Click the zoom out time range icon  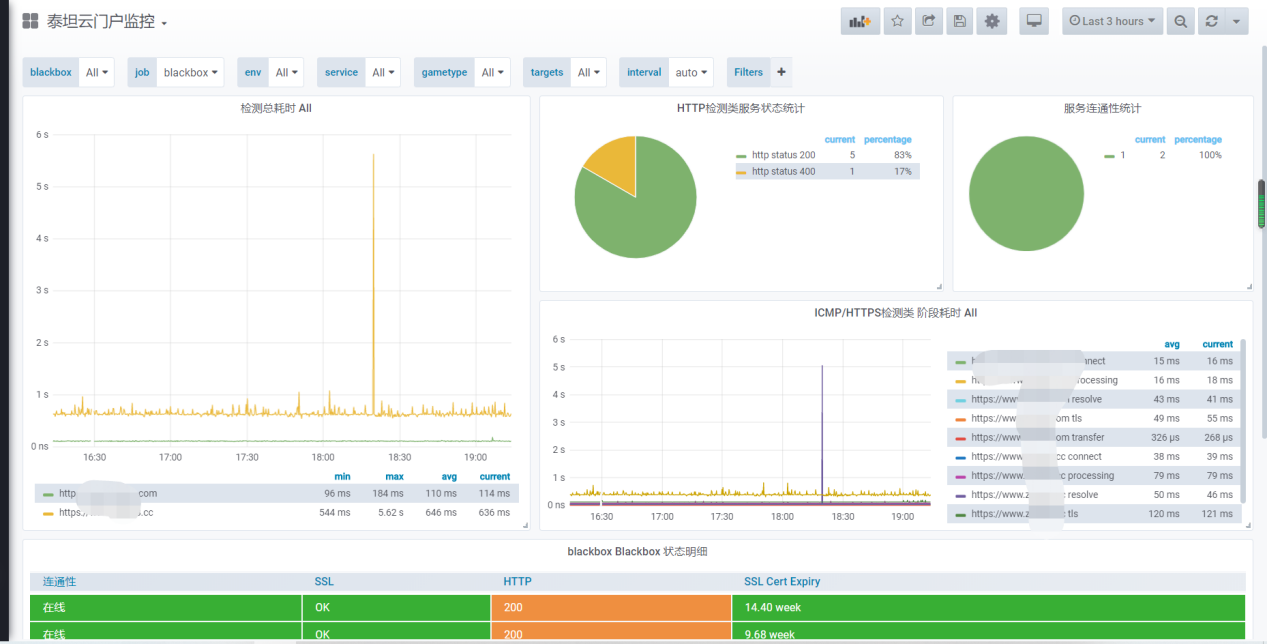click(x=1181, y=21)
